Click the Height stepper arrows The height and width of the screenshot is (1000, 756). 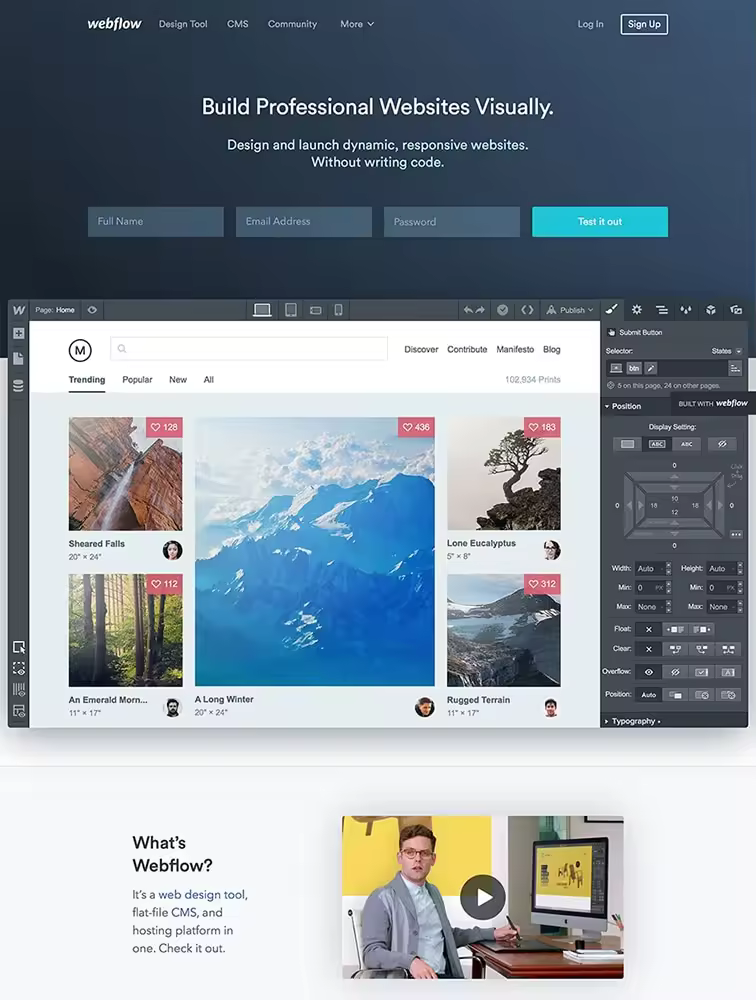tap(740, 568)
